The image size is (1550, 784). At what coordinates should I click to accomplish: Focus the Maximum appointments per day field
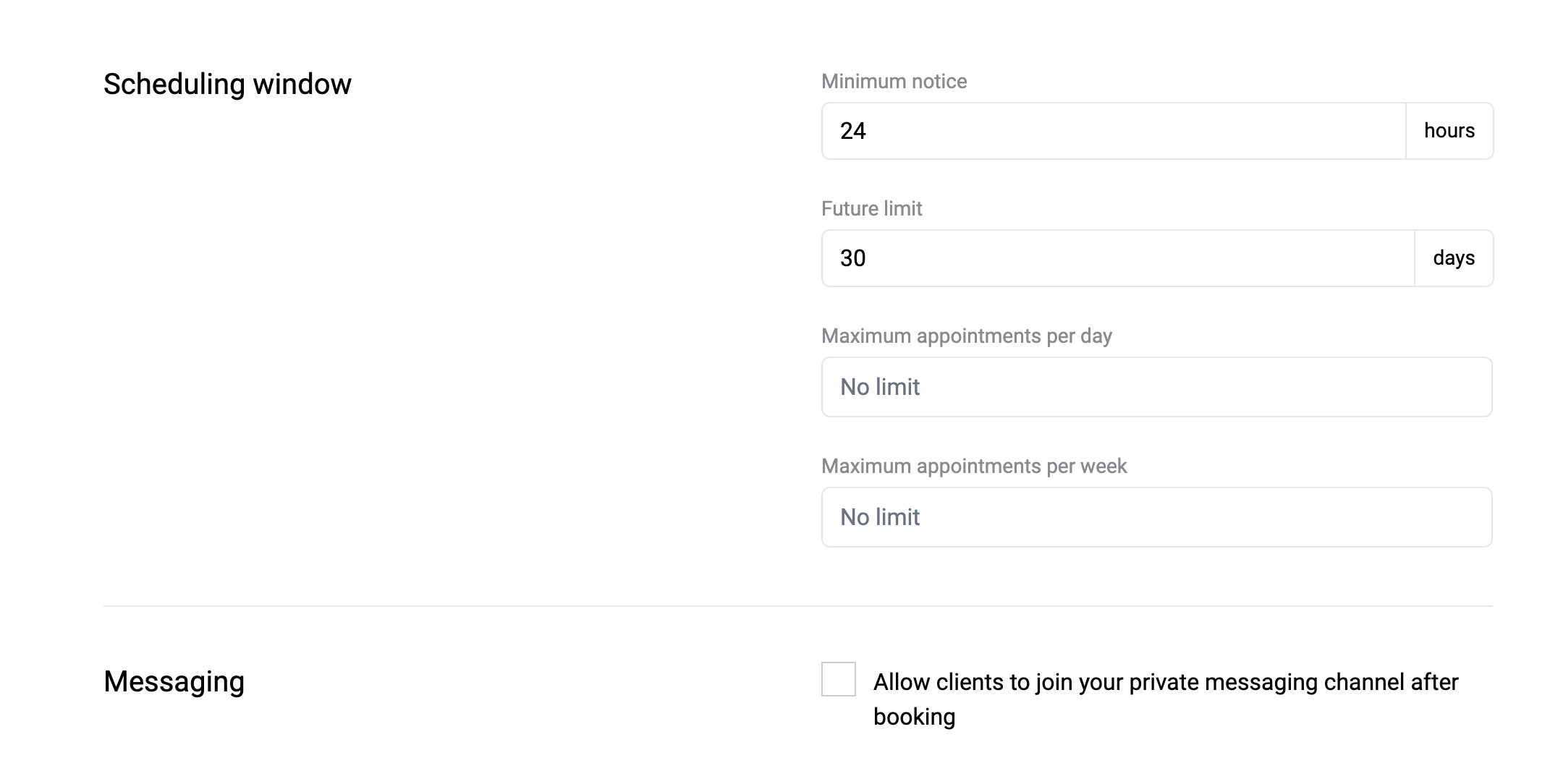[1157, 387]
